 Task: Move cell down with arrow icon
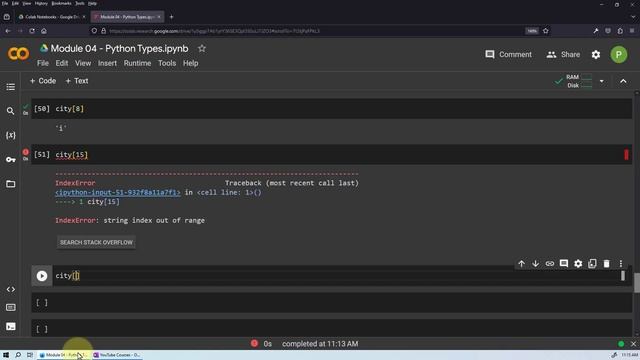point(536,264)
